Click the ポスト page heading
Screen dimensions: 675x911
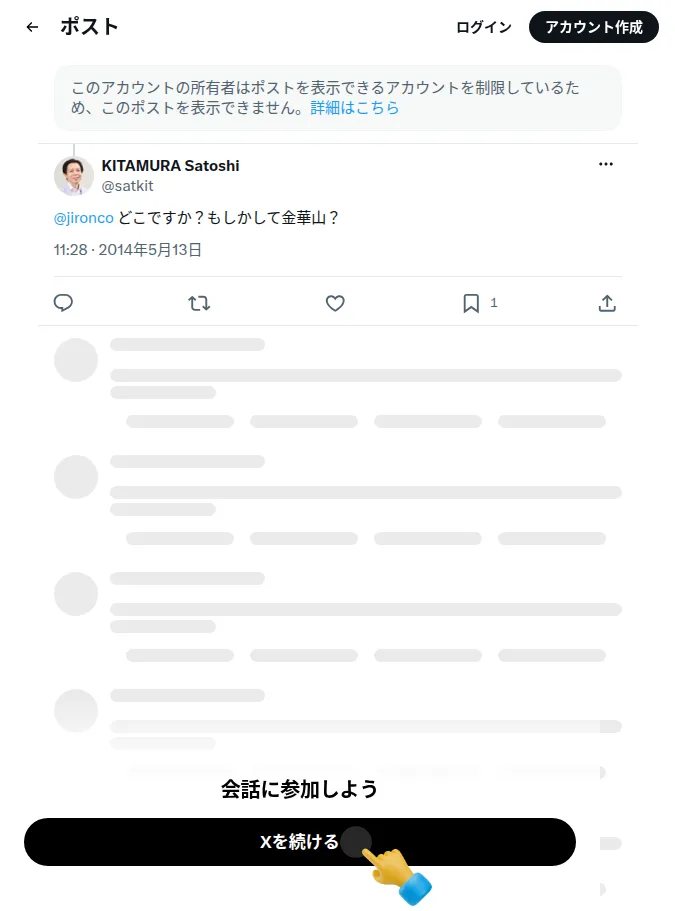(x=89, y=27)
